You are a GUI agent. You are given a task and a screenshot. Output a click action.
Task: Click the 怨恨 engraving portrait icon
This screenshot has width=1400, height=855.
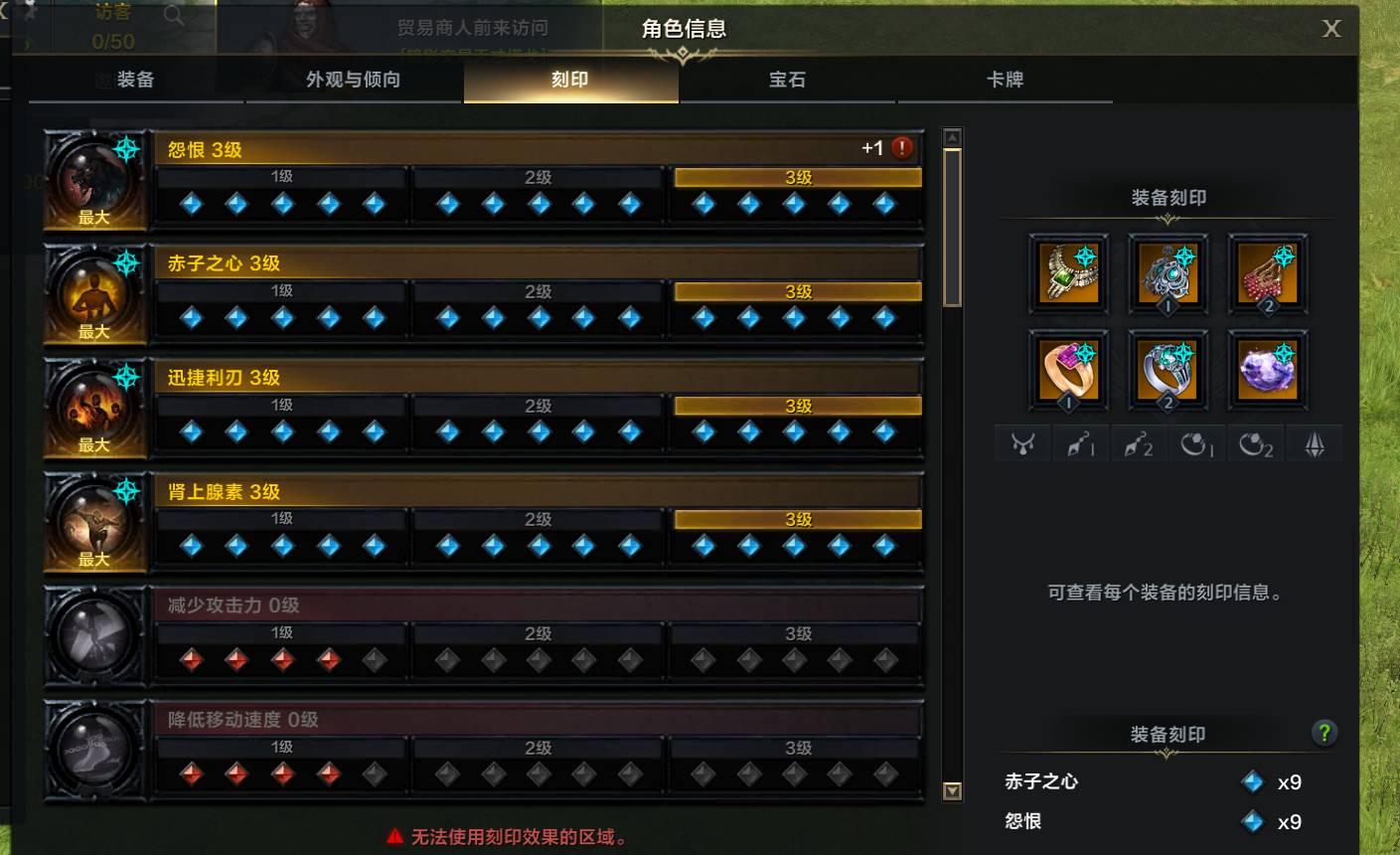(95, 181)
